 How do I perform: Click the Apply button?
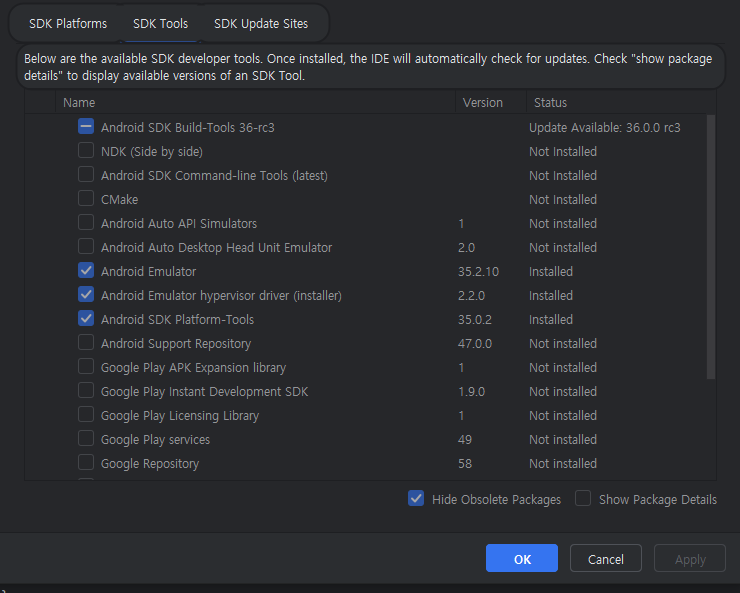[690, 559]
